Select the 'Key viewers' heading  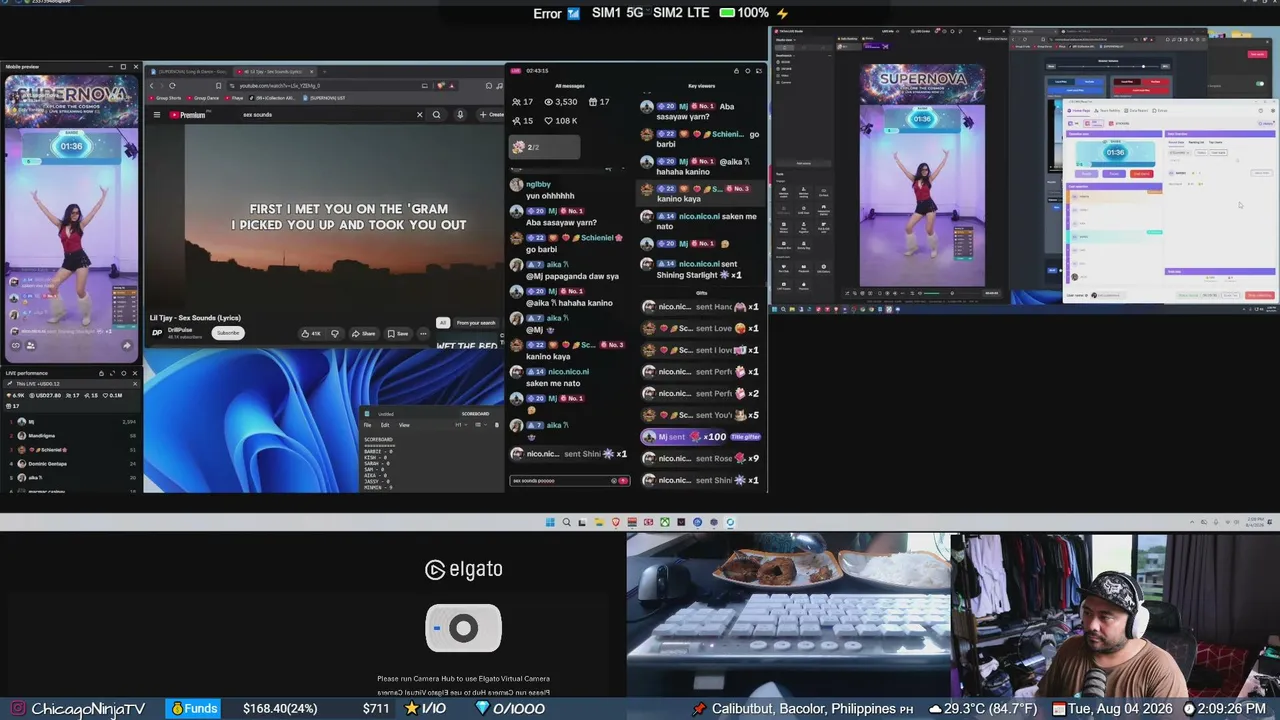tap(702, 86)
